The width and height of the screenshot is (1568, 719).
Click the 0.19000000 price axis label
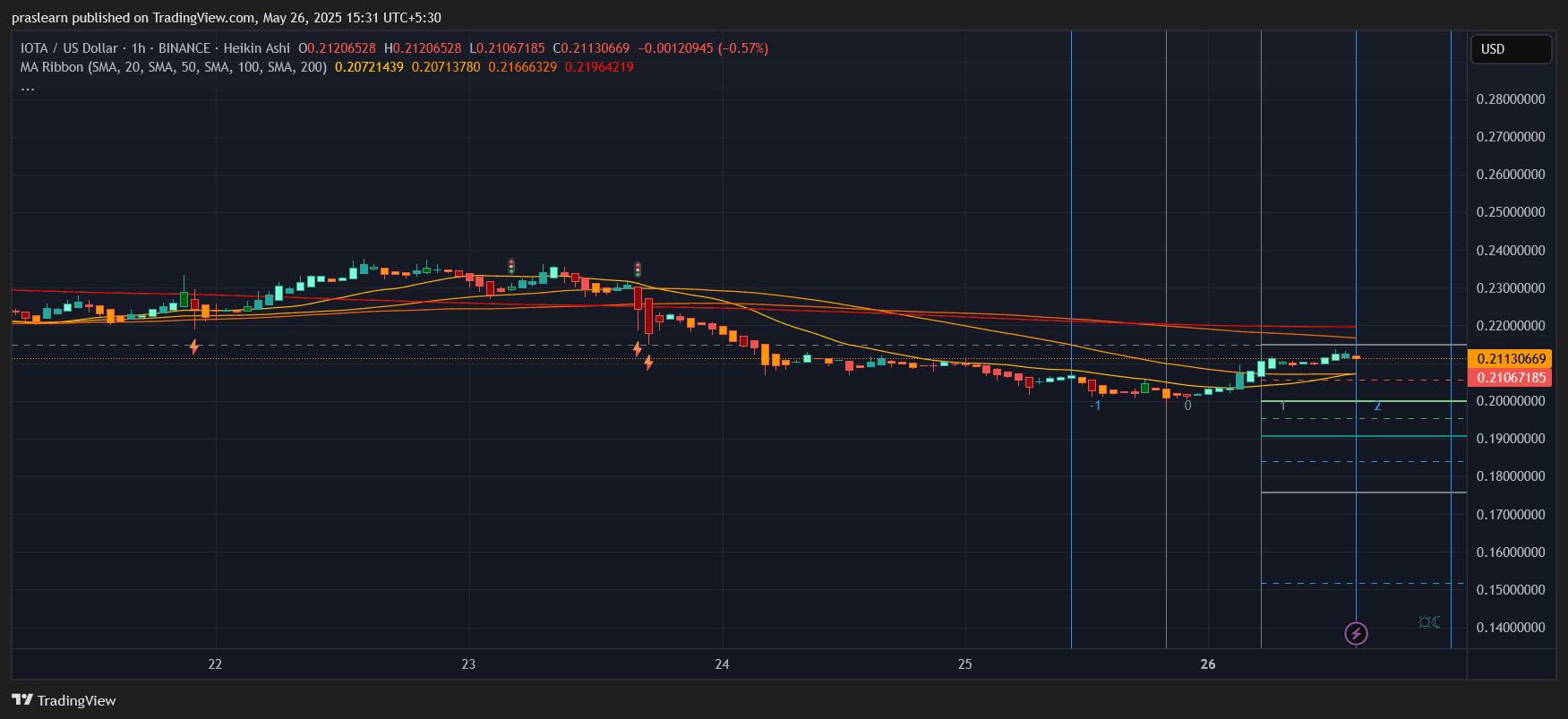click(x=1511, y=439)
